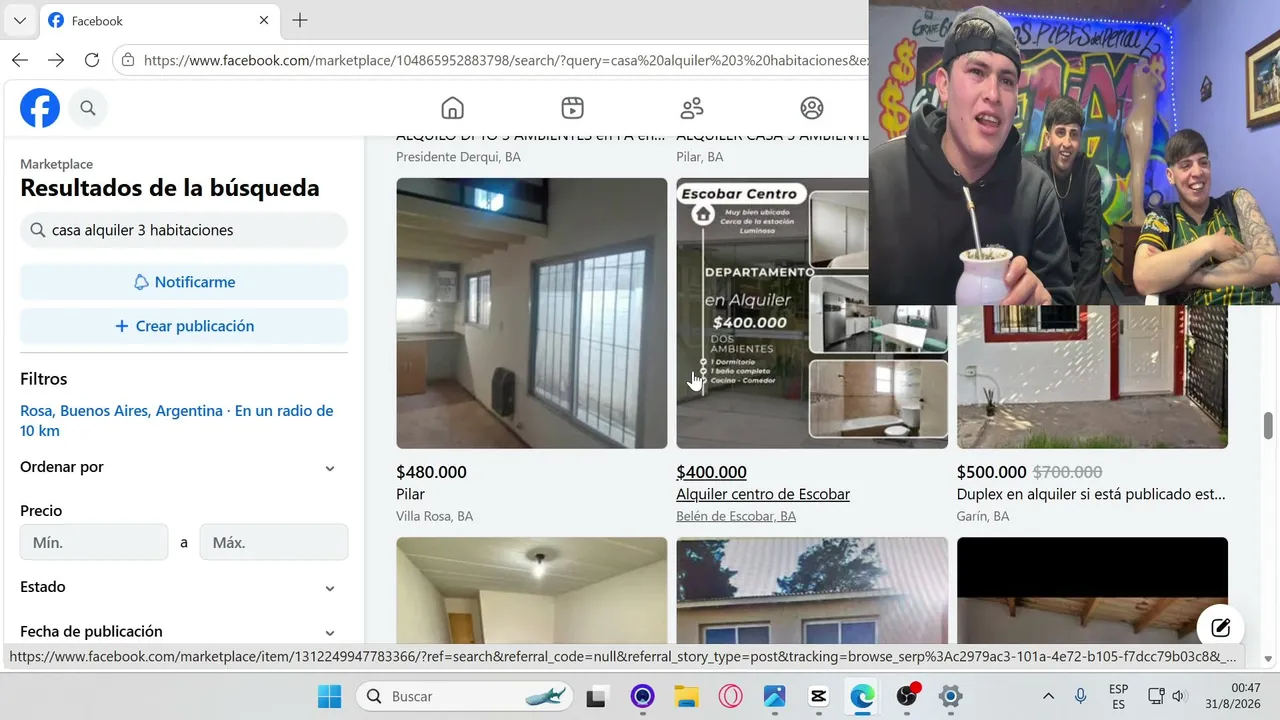
Task: Open the Settings gear taskbar icon
Action: pyautogui.click(x=951, y=696)
